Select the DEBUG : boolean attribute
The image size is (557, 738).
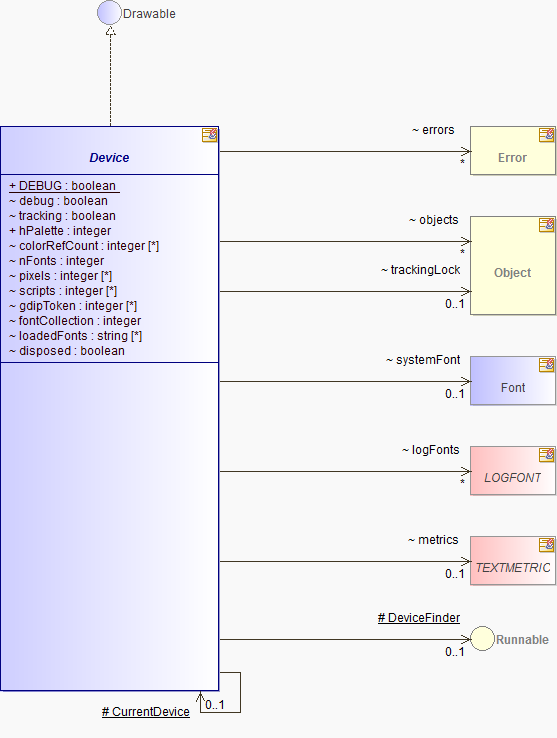click(63, 186)
